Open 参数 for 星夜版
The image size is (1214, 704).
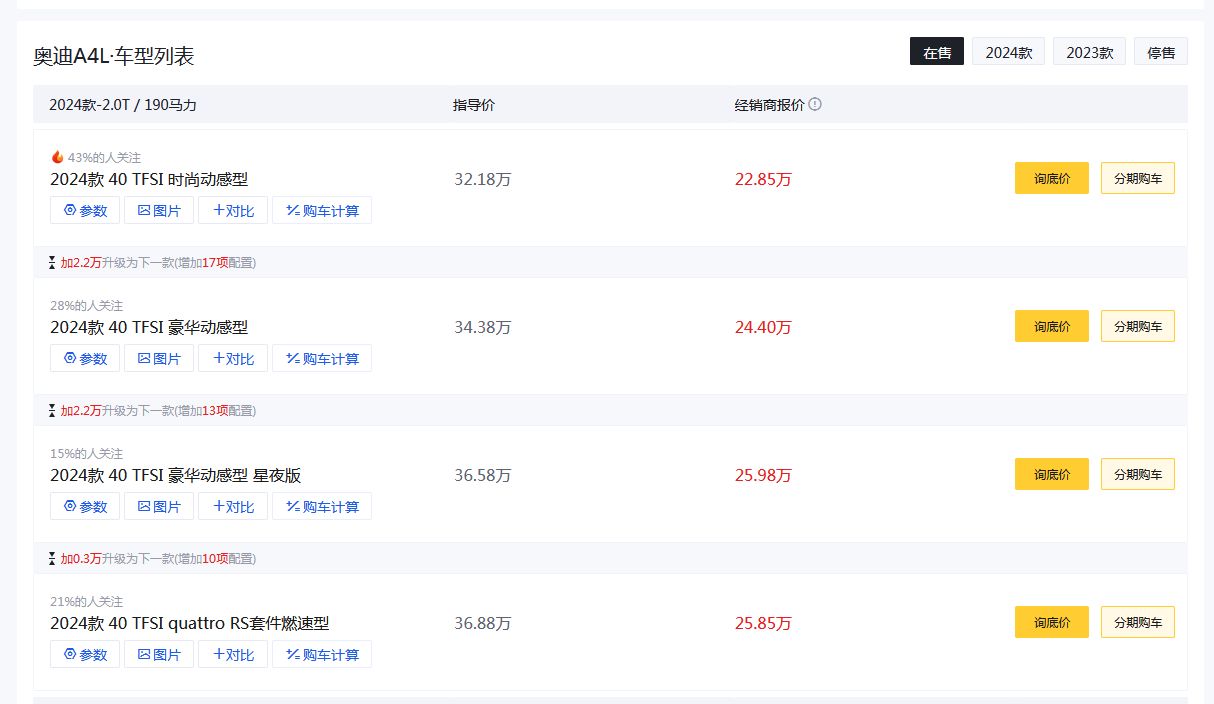[85, 506]
